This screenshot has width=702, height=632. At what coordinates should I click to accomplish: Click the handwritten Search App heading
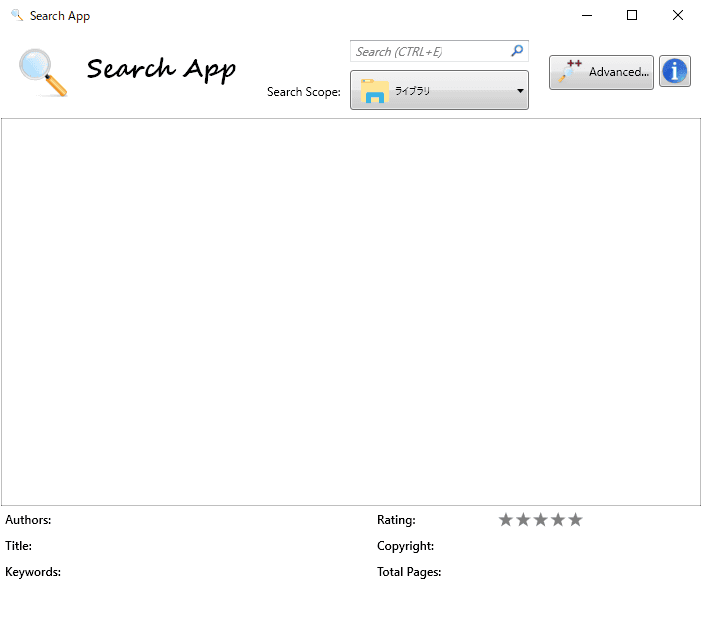pos(161,69)
